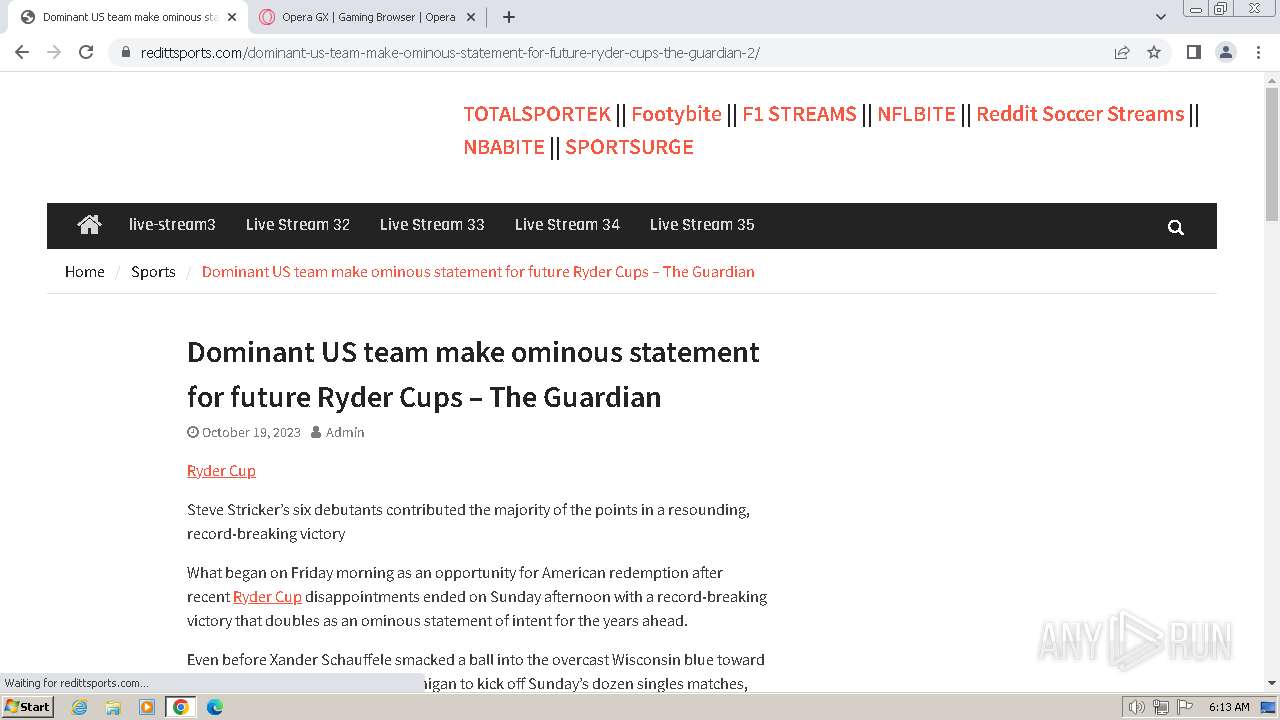Open the volume speaker tray icon
Viewport: 1280px width, 720px height.
[x=1137, y=707]
